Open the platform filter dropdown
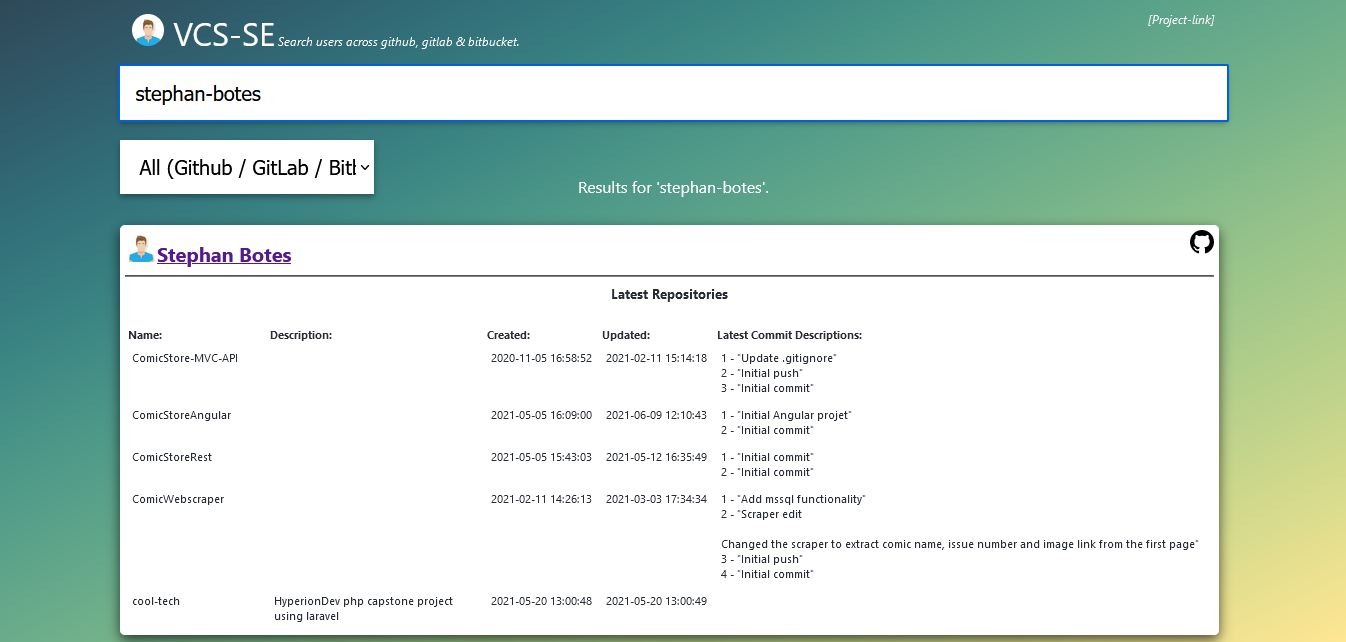 point(246,167)
